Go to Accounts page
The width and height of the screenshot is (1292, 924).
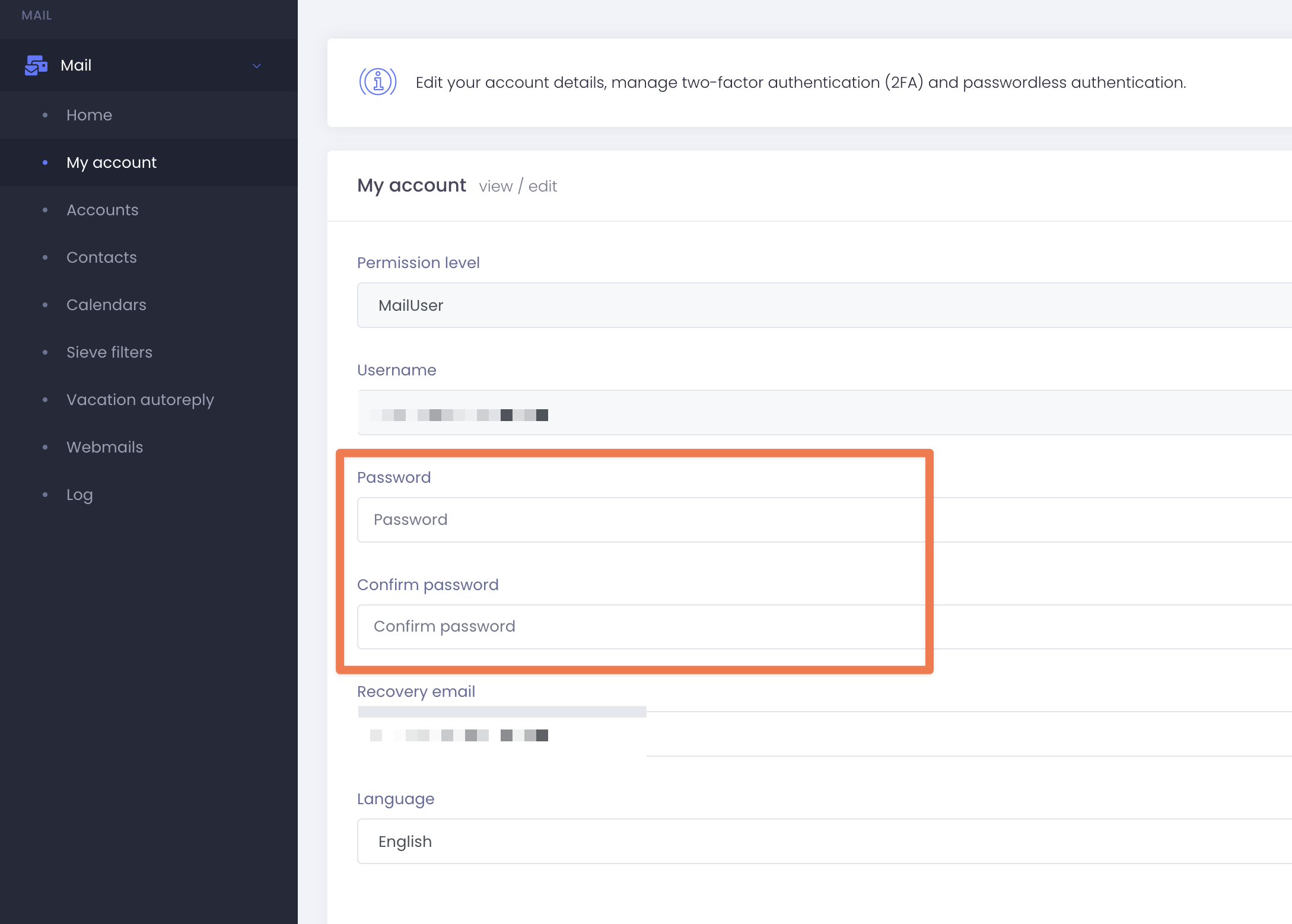[x=102, y=210]
